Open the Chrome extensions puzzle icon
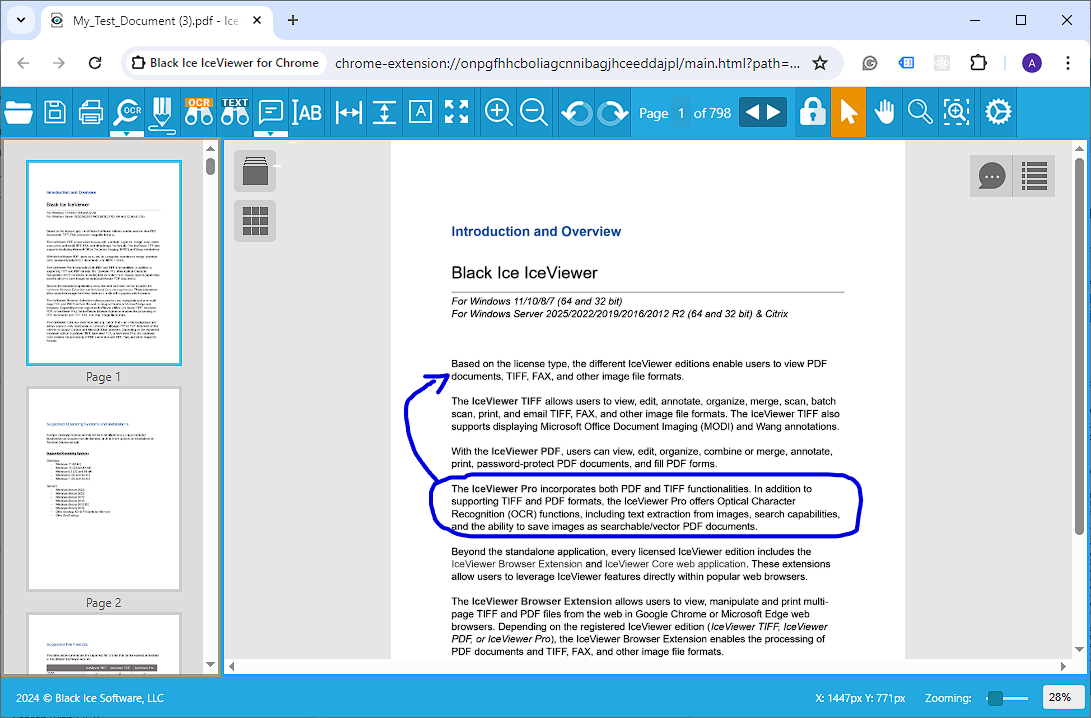Viewport: 1091px width, 718px height. [978, 63]
